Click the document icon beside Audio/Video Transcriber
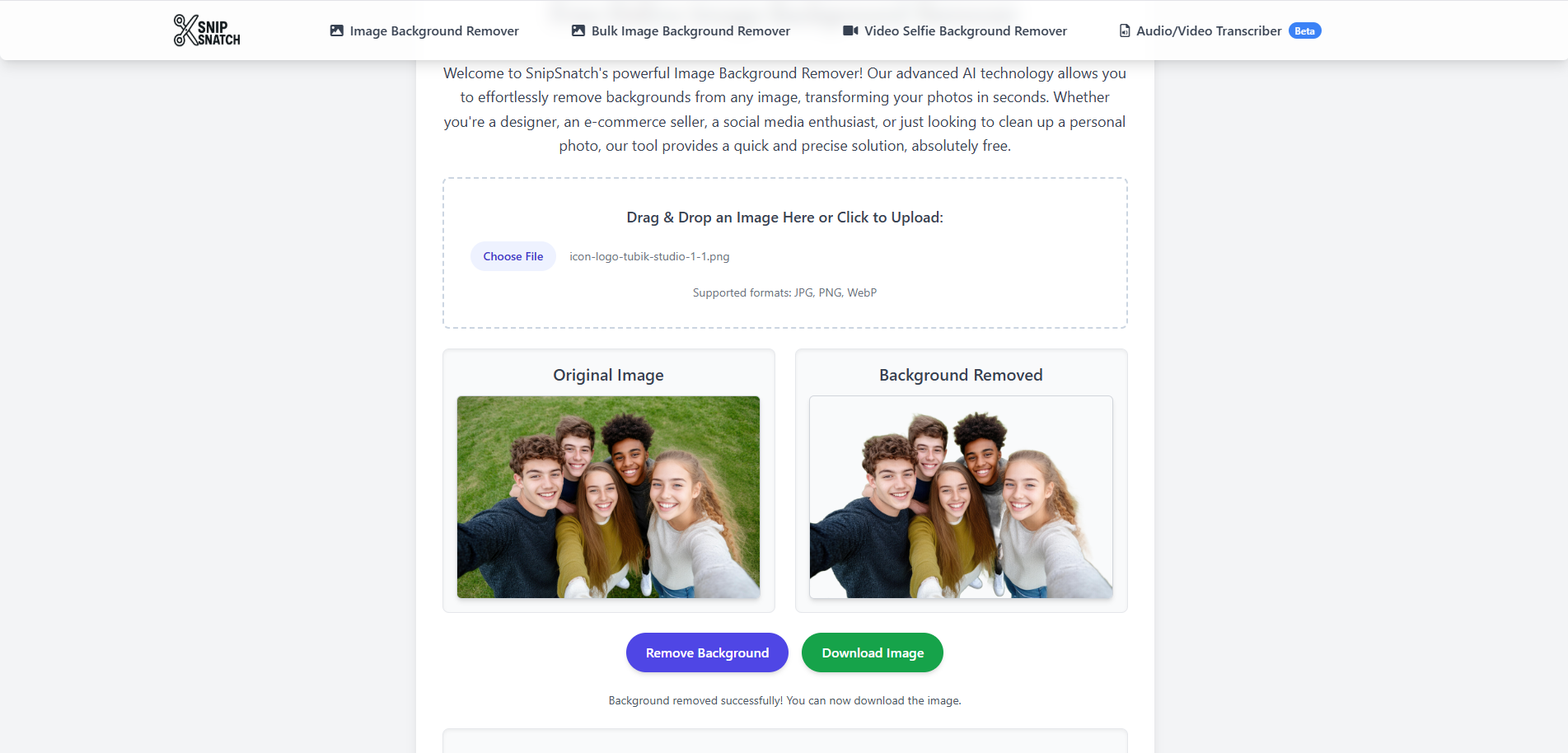Viewport: 1568px width, 753px height. pos(1125,30)
